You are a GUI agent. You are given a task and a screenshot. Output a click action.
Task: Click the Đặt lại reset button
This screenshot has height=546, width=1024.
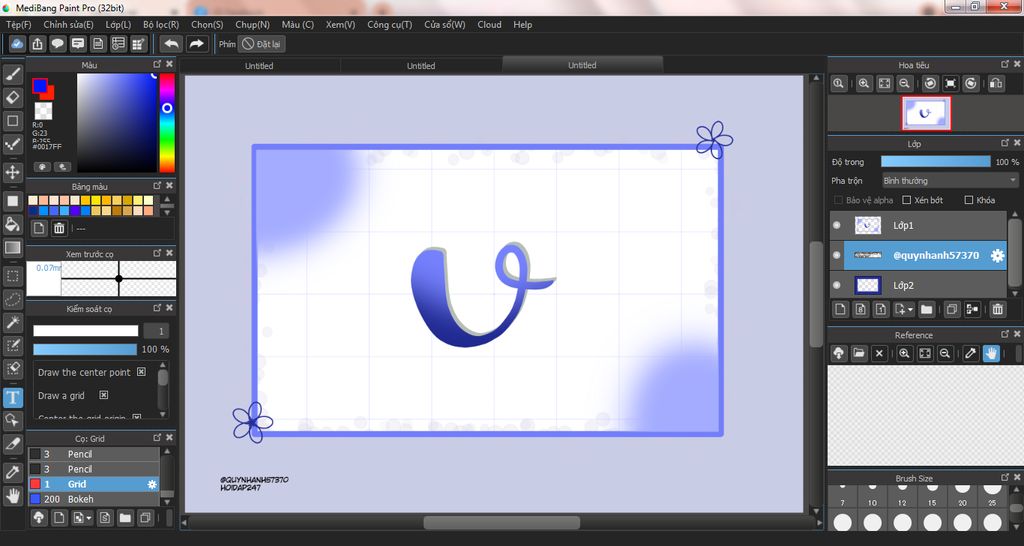pyautogui.click(x=261, y=44)
